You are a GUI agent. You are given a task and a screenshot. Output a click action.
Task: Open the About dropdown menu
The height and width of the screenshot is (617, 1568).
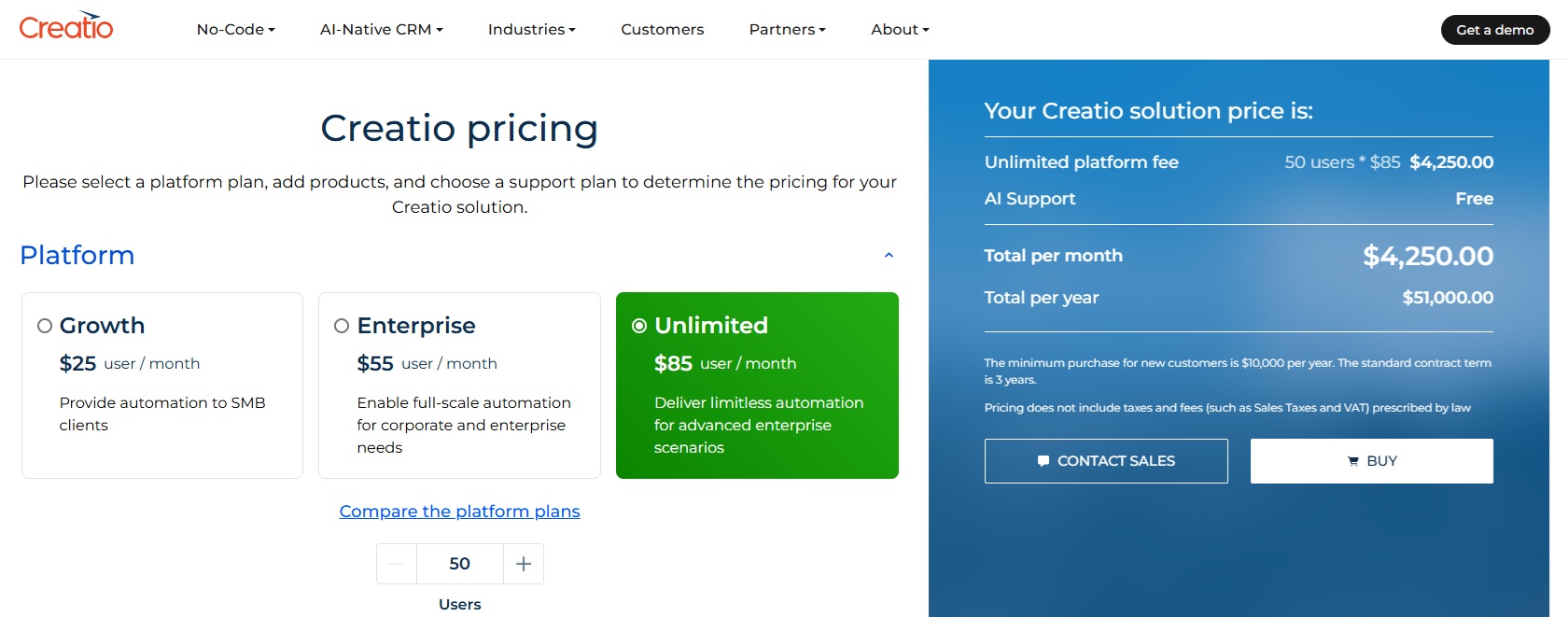click(x=899, y=29)
